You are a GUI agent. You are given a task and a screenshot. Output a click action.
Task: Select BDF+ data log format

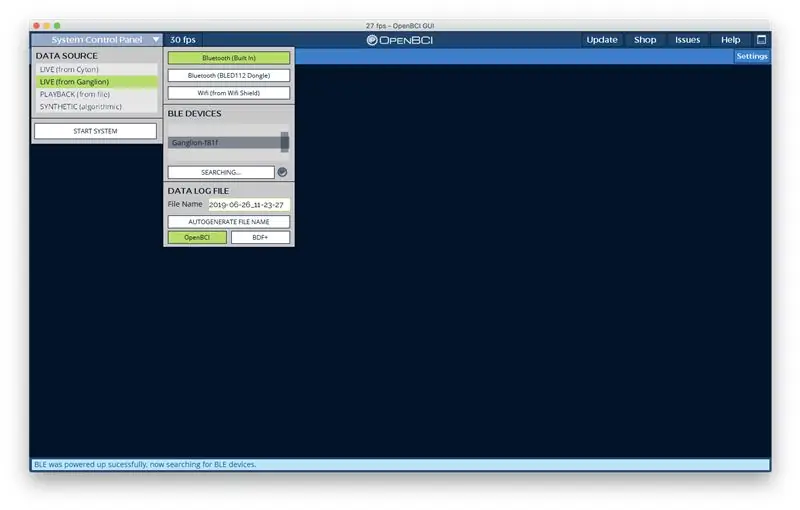[260, 237]
